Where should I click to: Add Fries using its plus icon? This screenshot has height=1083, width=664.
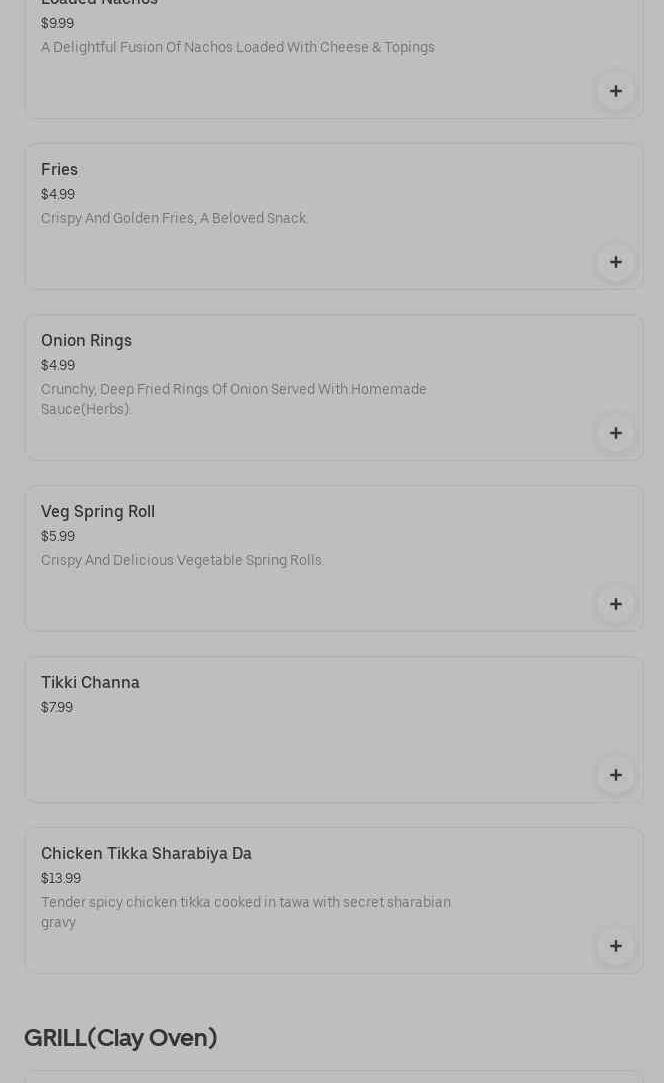click(x=615, y=262)
